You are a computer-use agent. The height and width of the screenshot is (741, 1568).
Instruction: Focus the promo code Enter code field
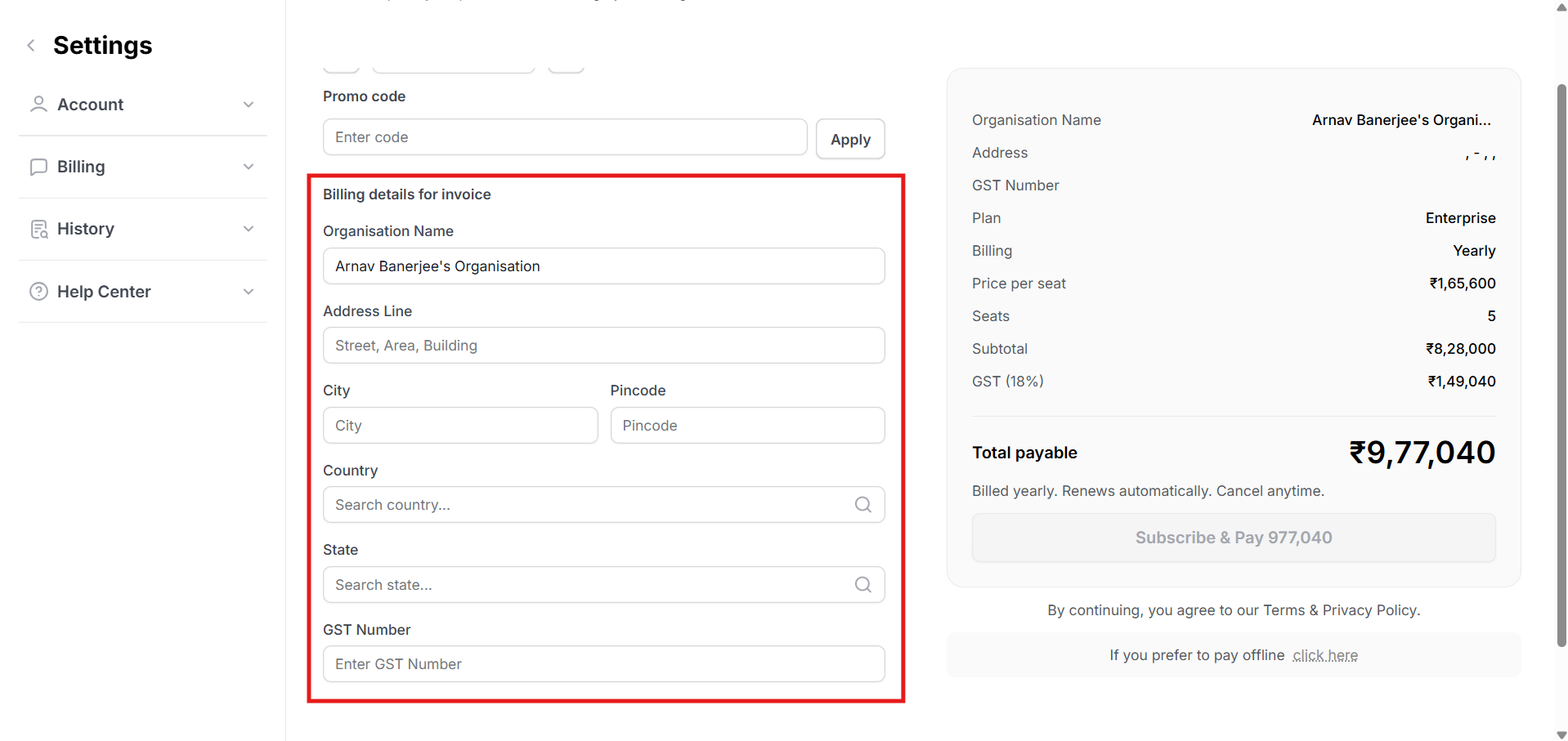tap(564, 137)
